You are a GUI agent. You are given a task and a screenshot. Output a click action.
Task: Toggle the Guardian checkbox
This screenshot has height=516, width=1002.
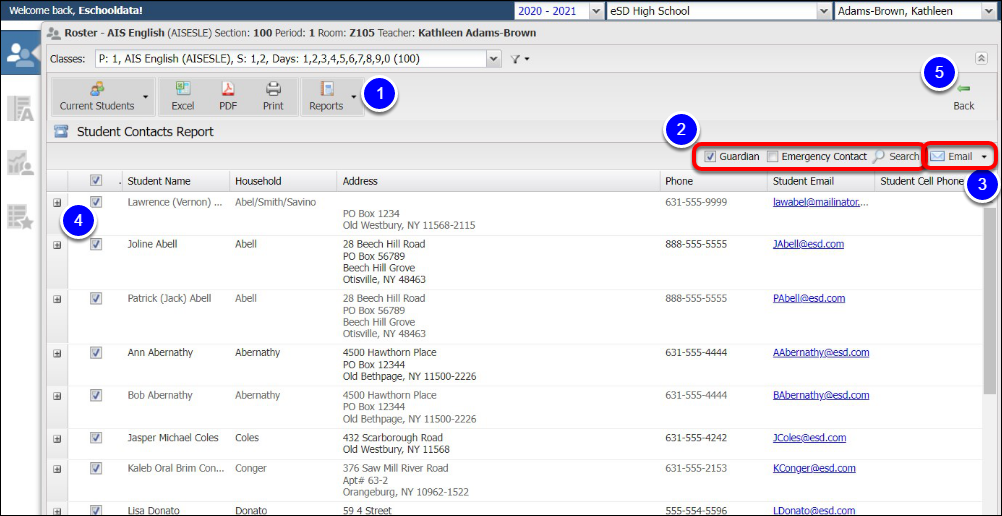[x=709, y=157]
